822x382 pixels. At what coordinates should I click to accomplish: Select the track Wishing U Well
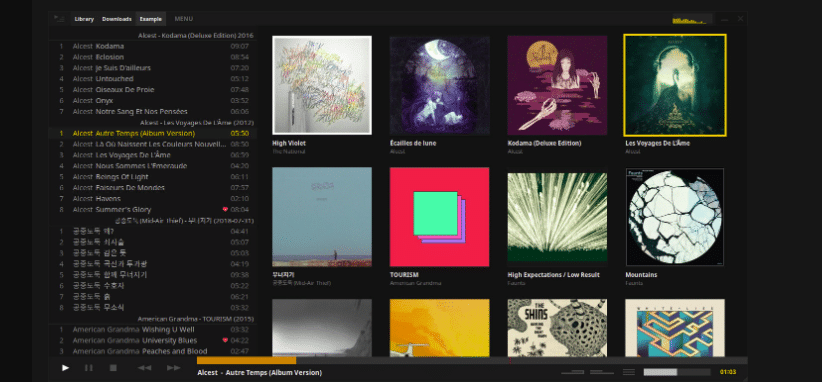(152, 330)
